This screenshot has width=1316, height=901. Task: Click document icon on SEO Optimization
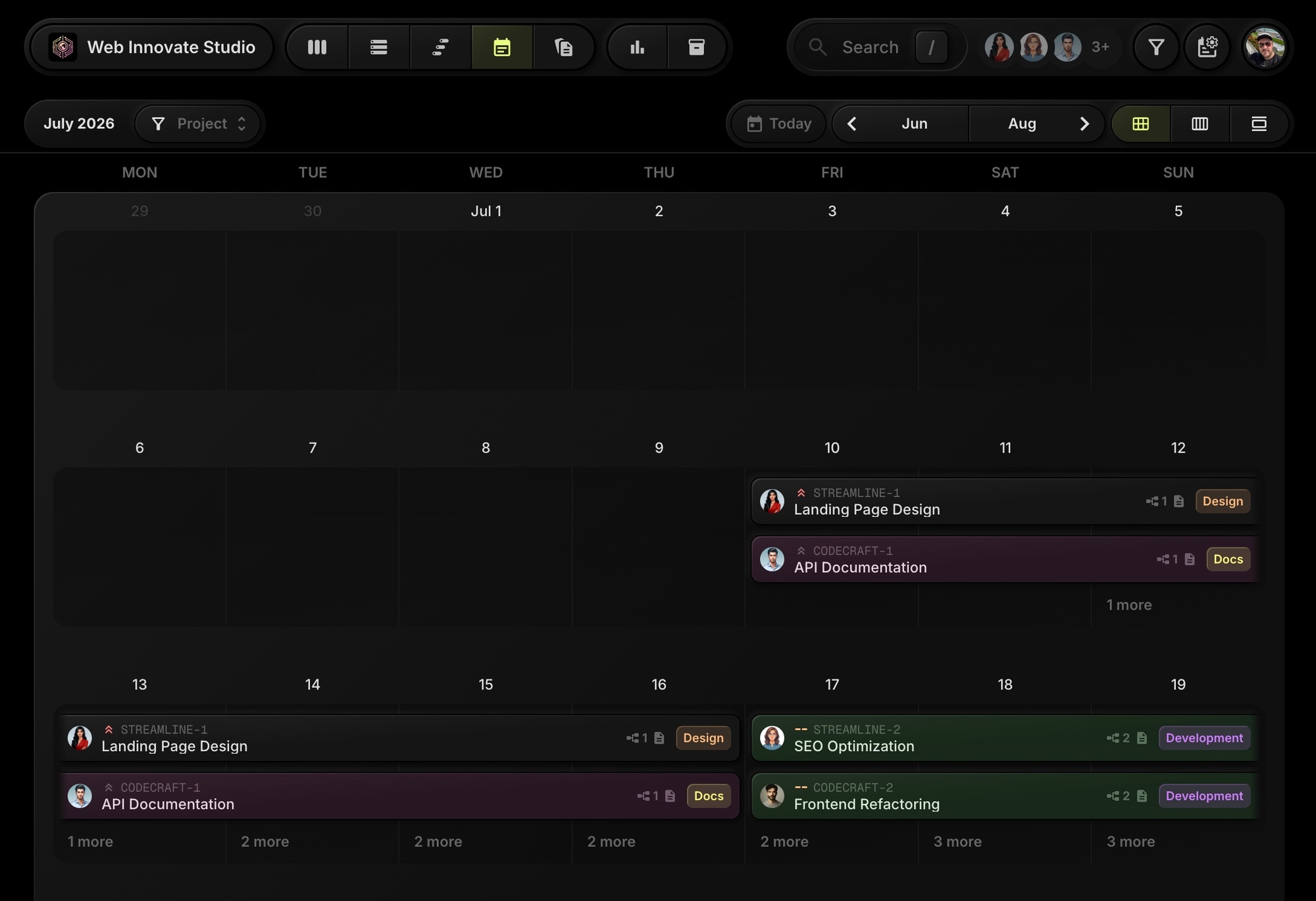(1142, 739)
